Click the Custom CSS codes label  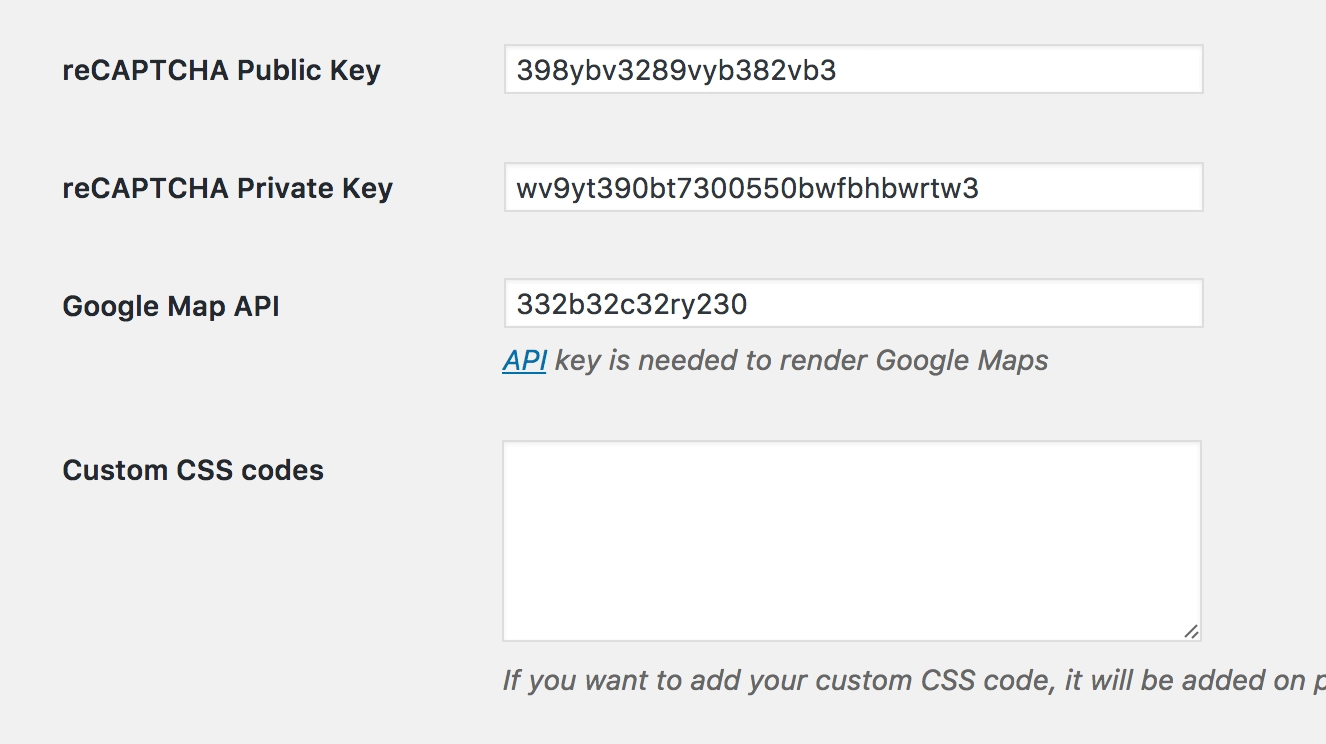click(193, 470)
